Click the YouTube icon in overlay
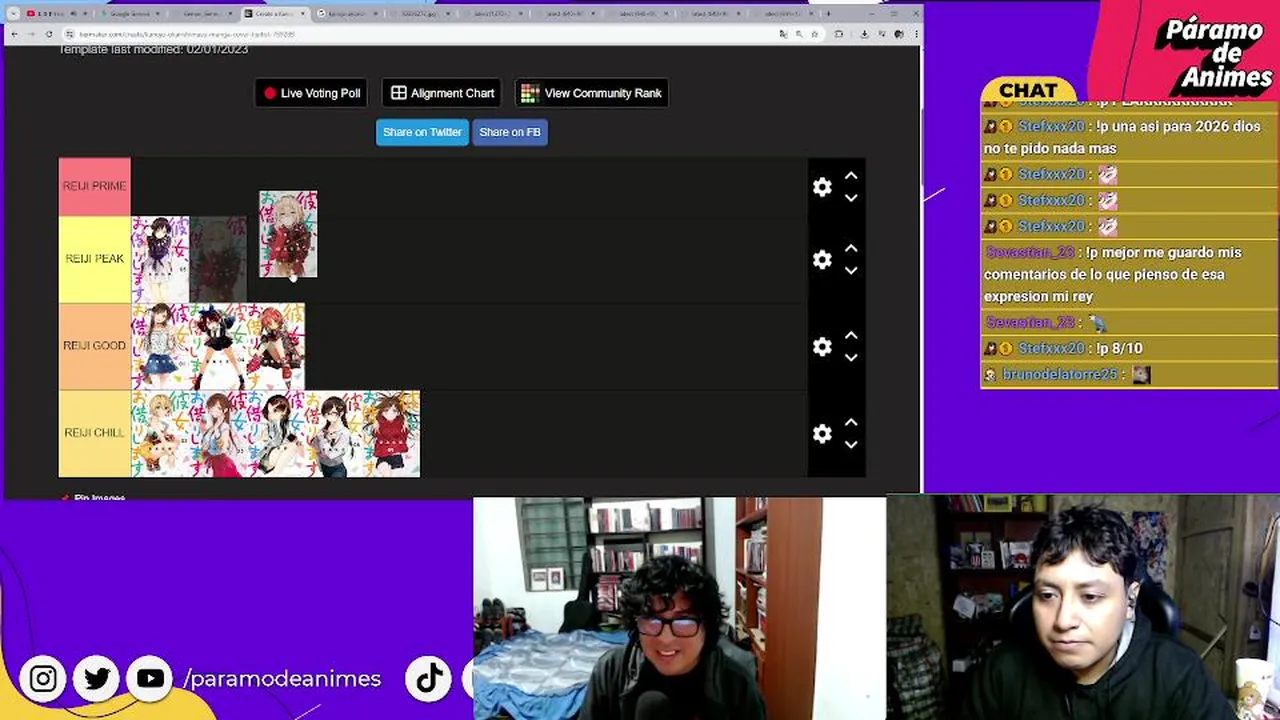The image size is (1280, 720). pyautogui.click(x=151, y=679)
